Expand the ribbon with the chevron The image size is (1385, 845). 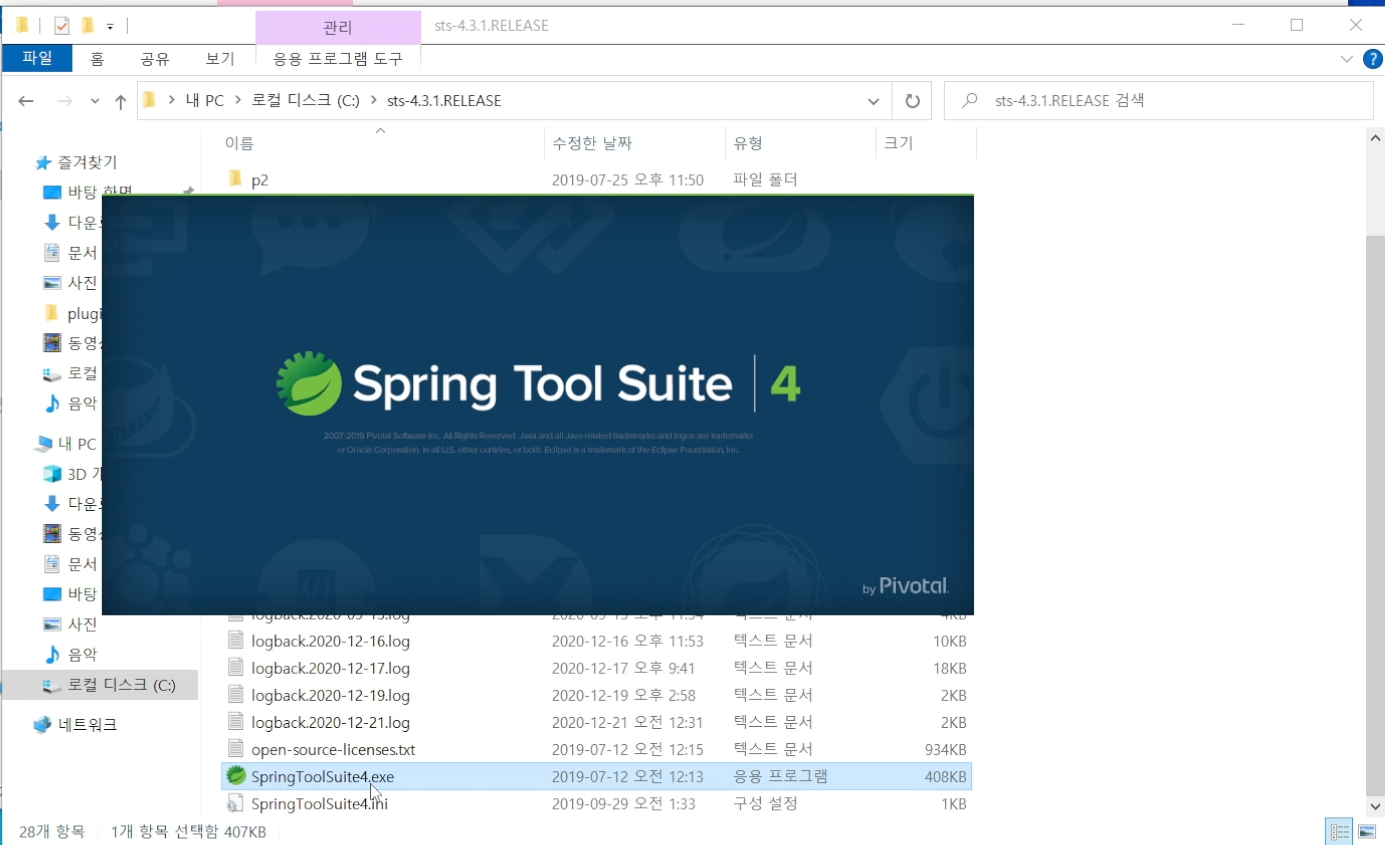(1346, 59)
